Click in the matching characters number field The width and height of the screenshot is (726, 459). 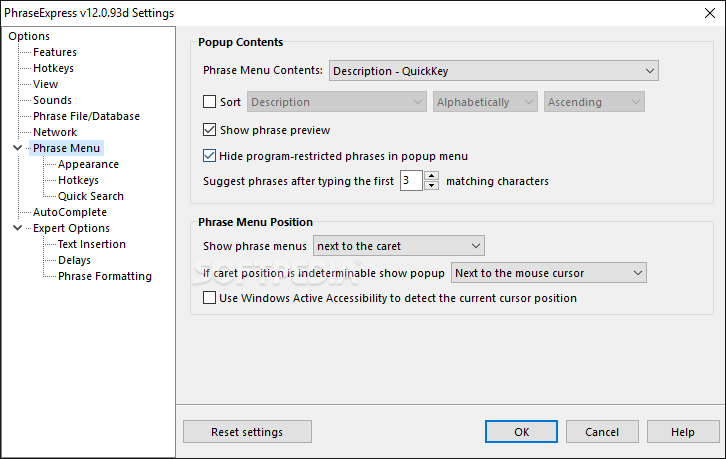coord(410,181)
